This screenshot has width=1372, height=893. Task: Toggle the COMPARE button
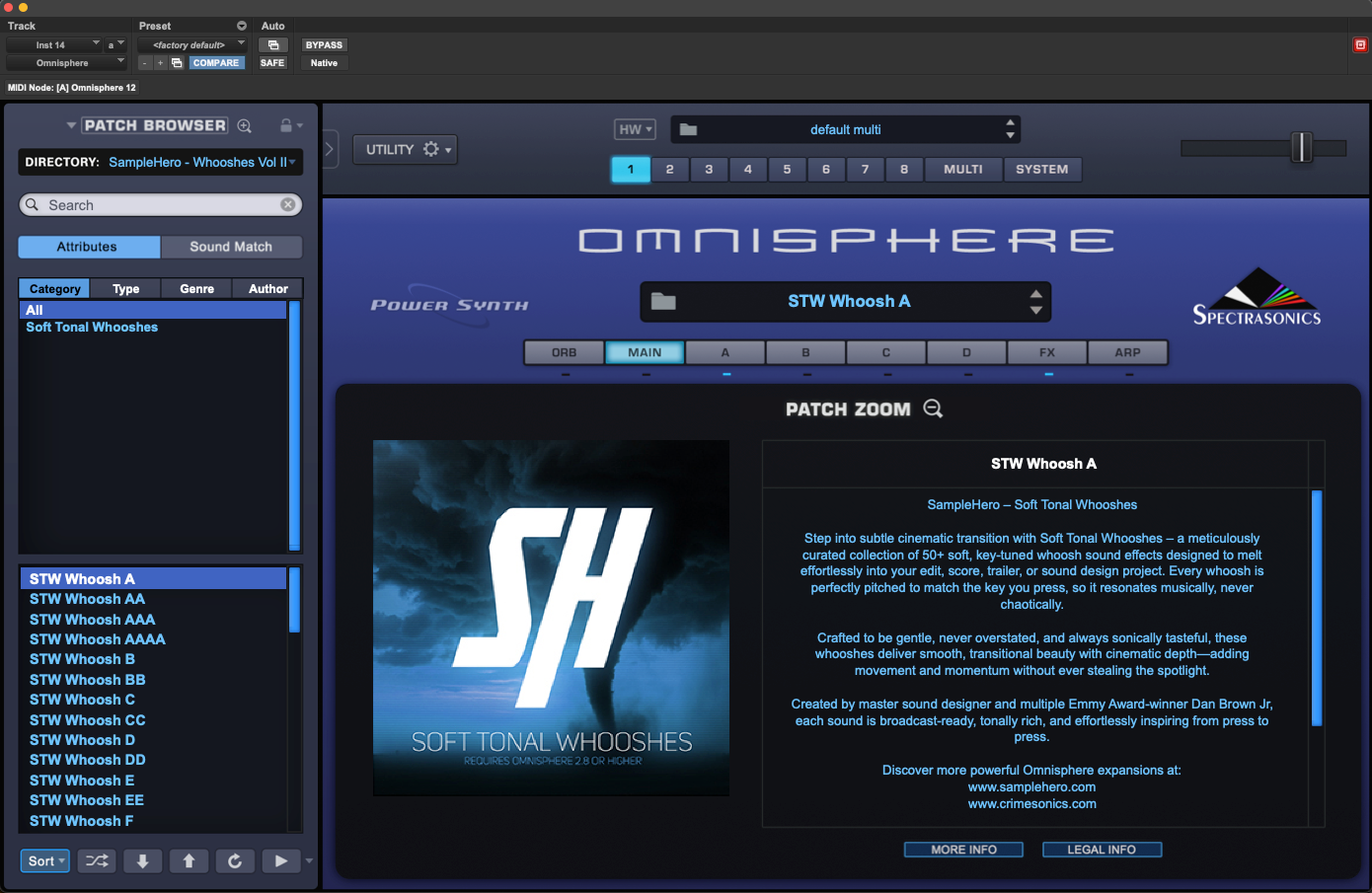[216, 62]
